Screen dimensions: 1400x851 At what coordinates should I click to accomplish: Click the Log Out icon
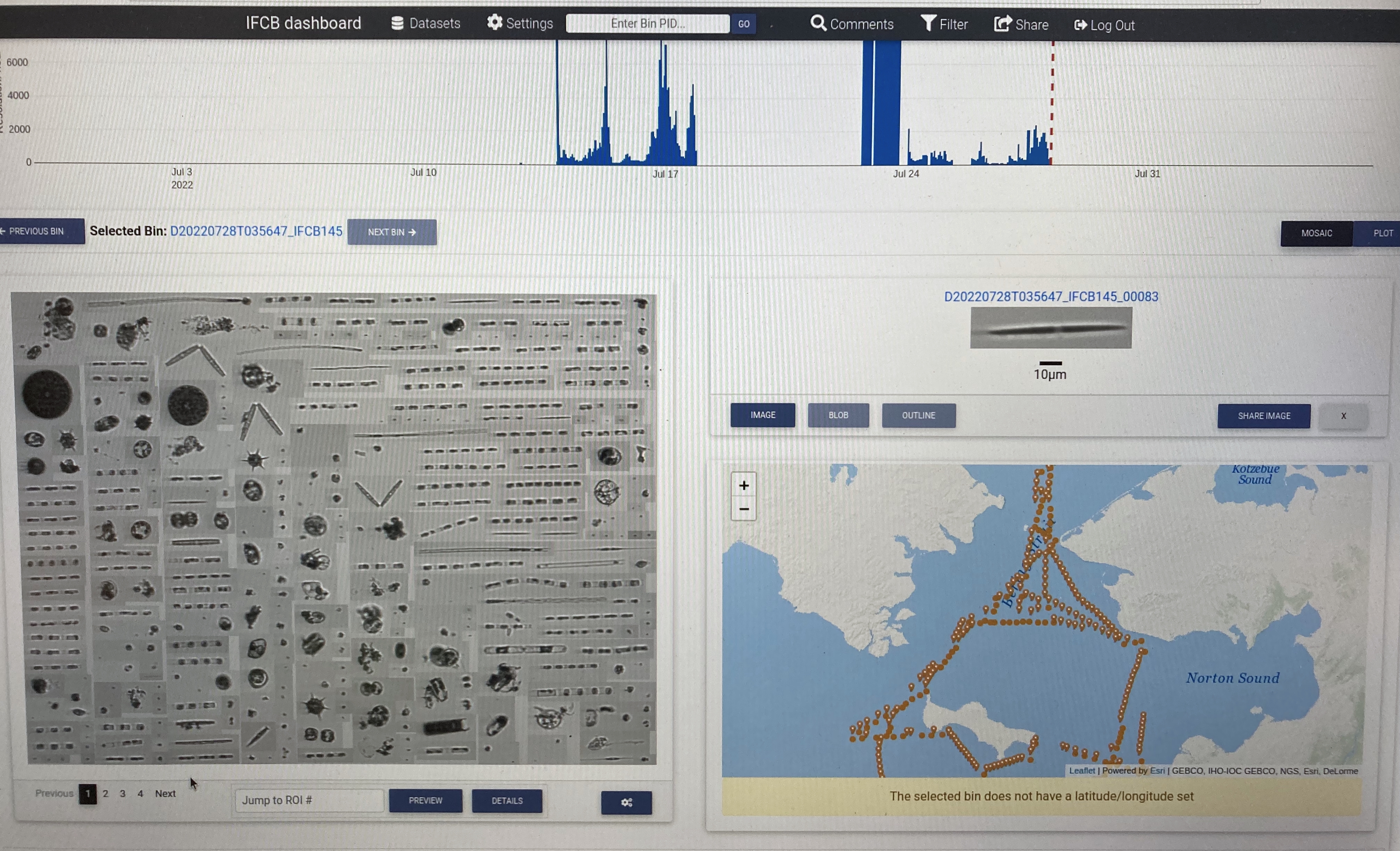(1080, 25)
